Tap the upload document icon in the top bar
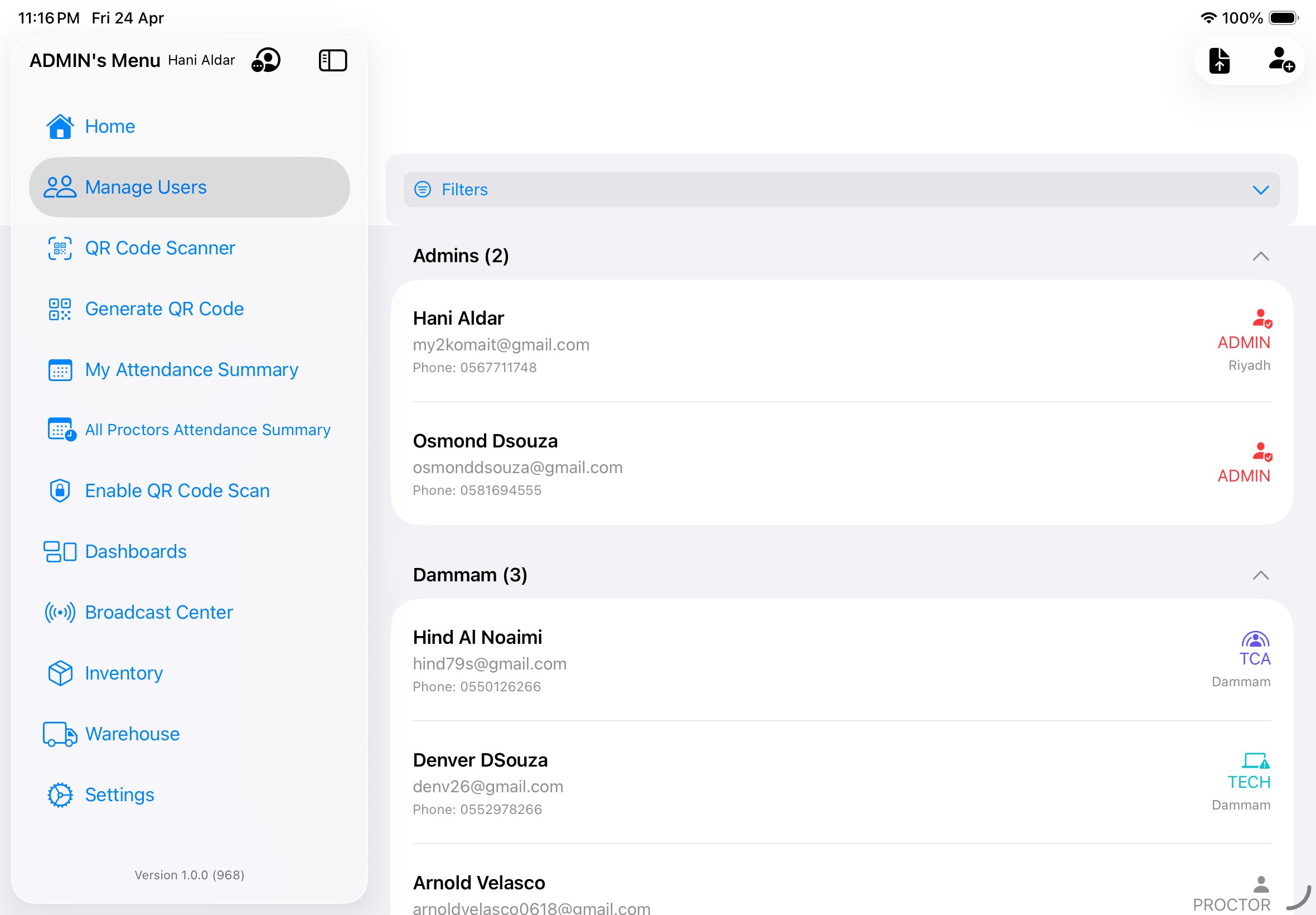 1220,60
